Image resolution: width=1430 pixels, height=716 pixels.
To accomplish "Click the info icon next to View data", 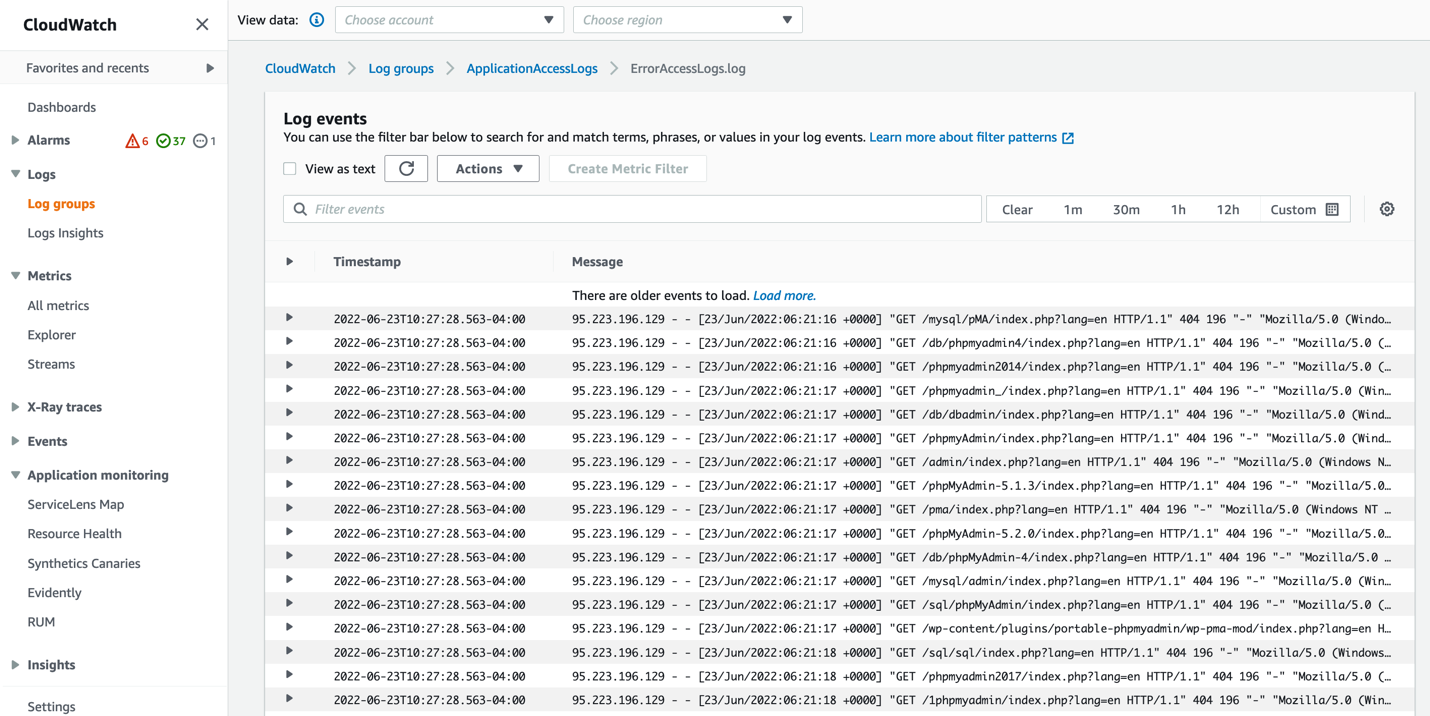I will click(316, 18).
